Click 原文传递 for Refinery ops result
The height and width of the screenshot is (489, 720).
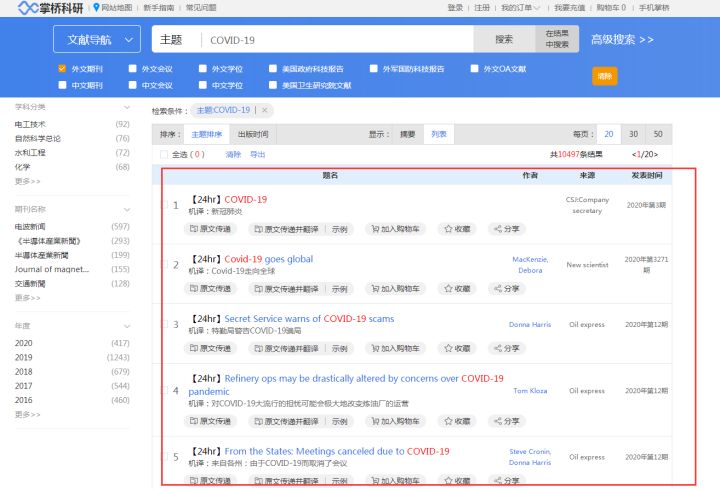coord(210,421)
